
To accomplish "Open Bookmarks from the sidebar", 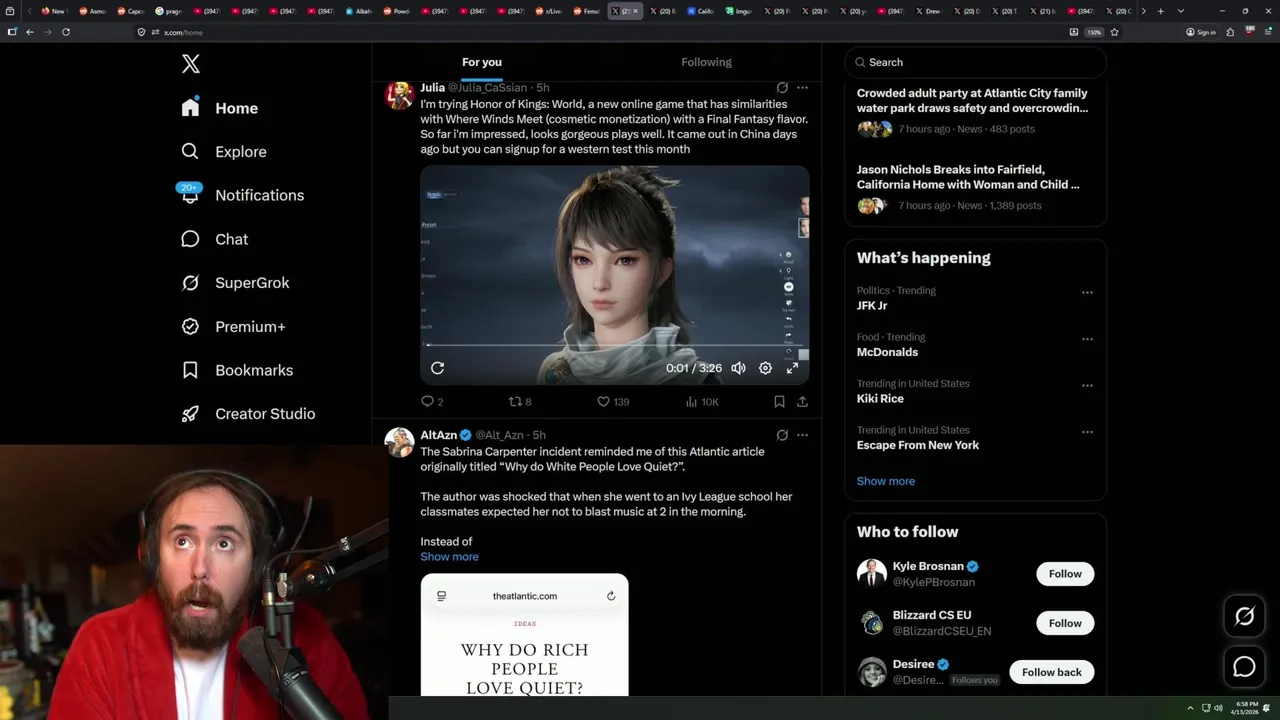I will pyautogui.click(x=237, y=370).
